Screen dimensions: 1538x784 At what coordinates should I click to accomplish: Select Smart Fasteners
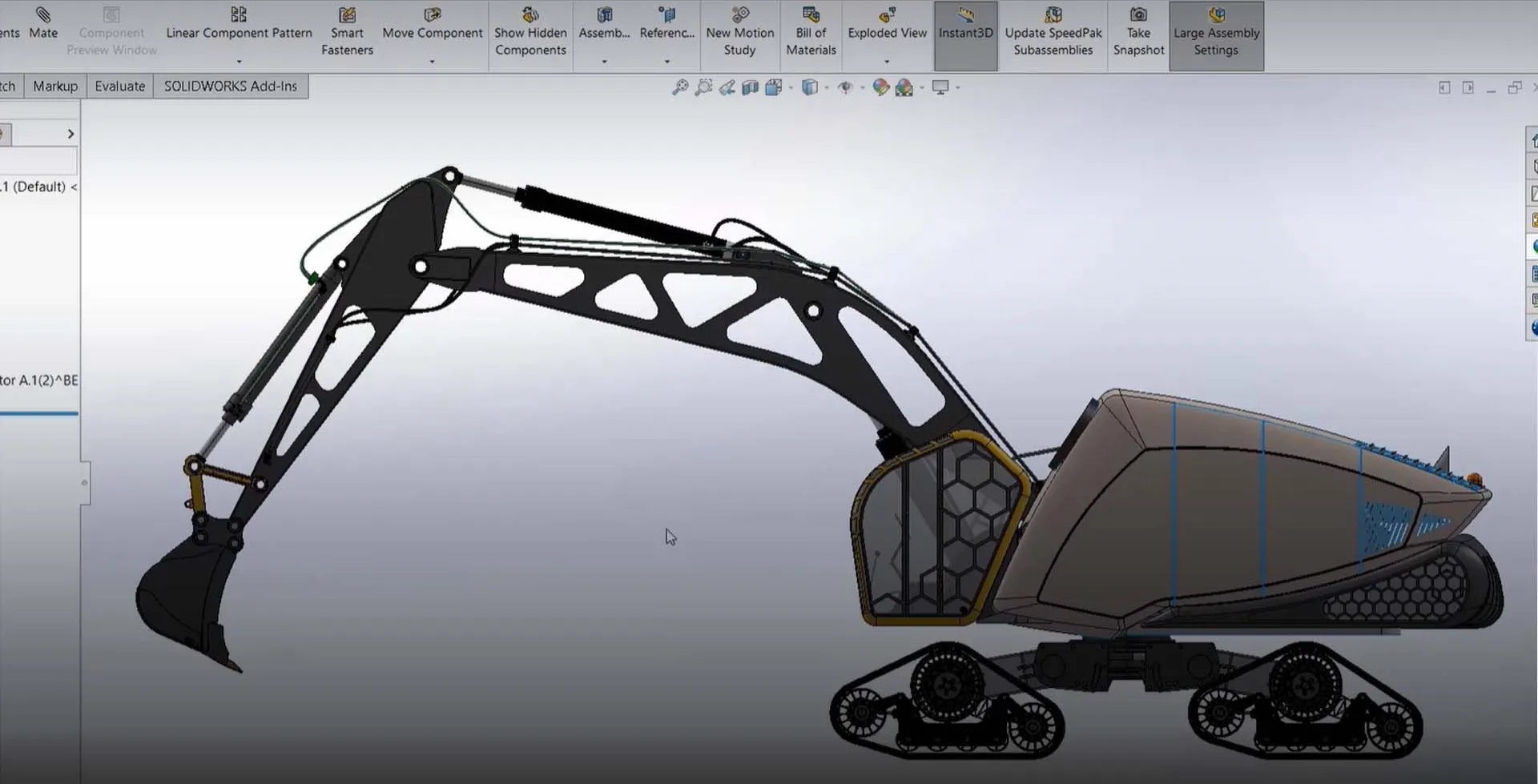347,32
